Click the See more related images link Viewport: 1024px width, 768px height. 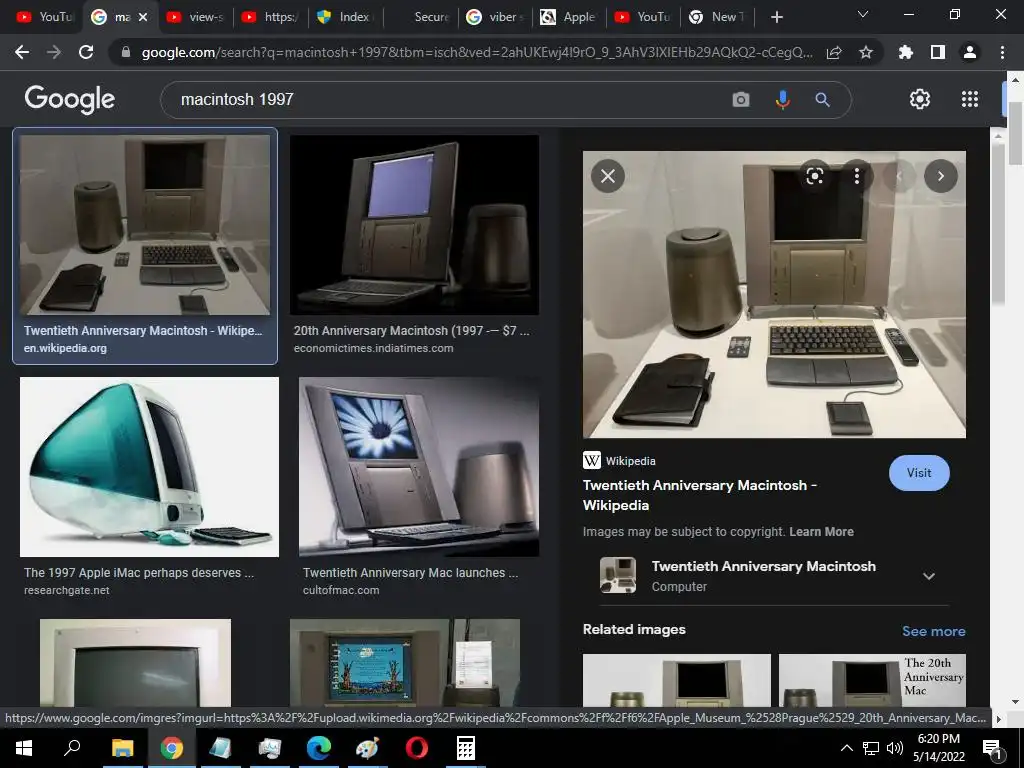point(933,631)
